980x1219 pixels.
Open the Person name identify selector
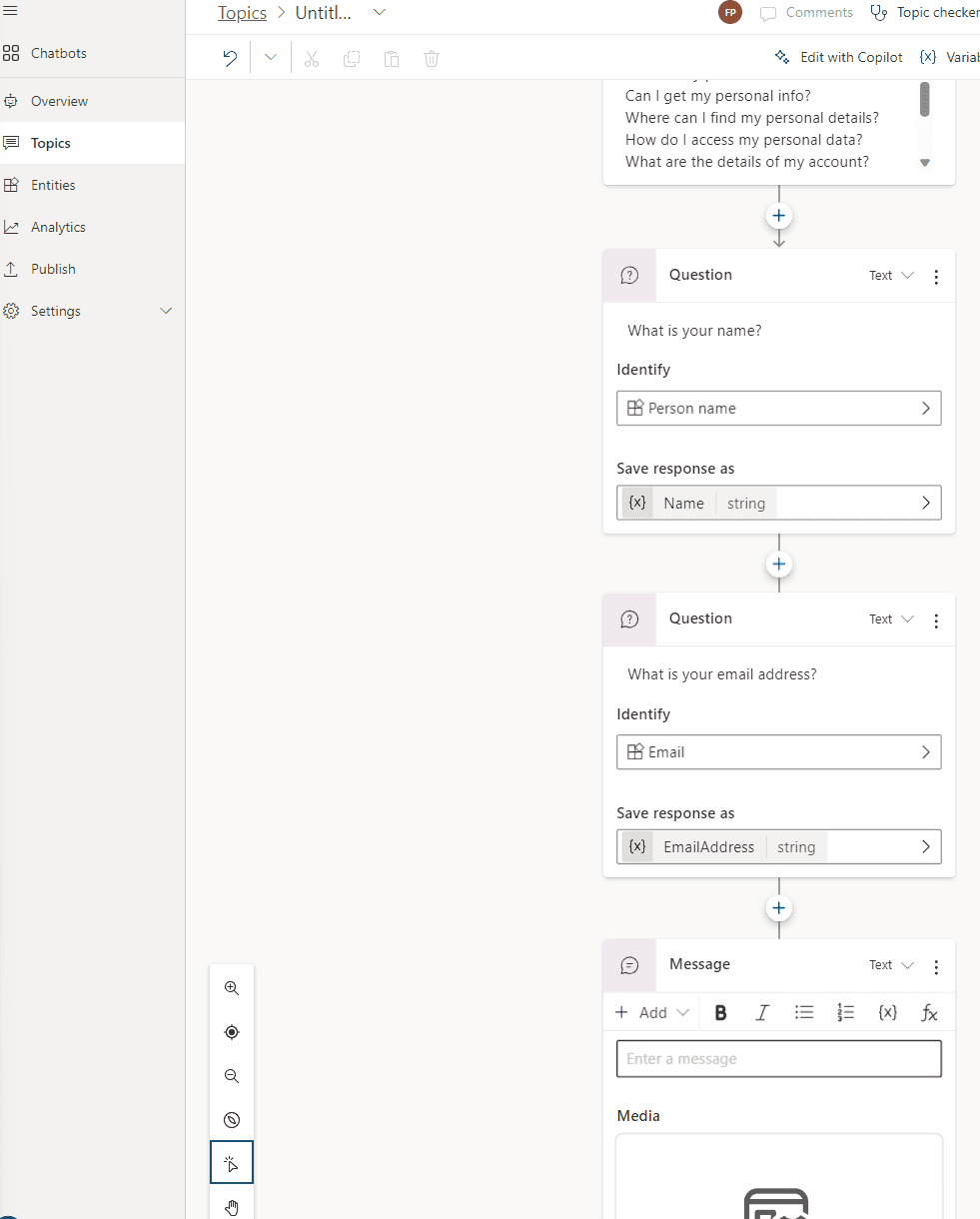[779, 408]
